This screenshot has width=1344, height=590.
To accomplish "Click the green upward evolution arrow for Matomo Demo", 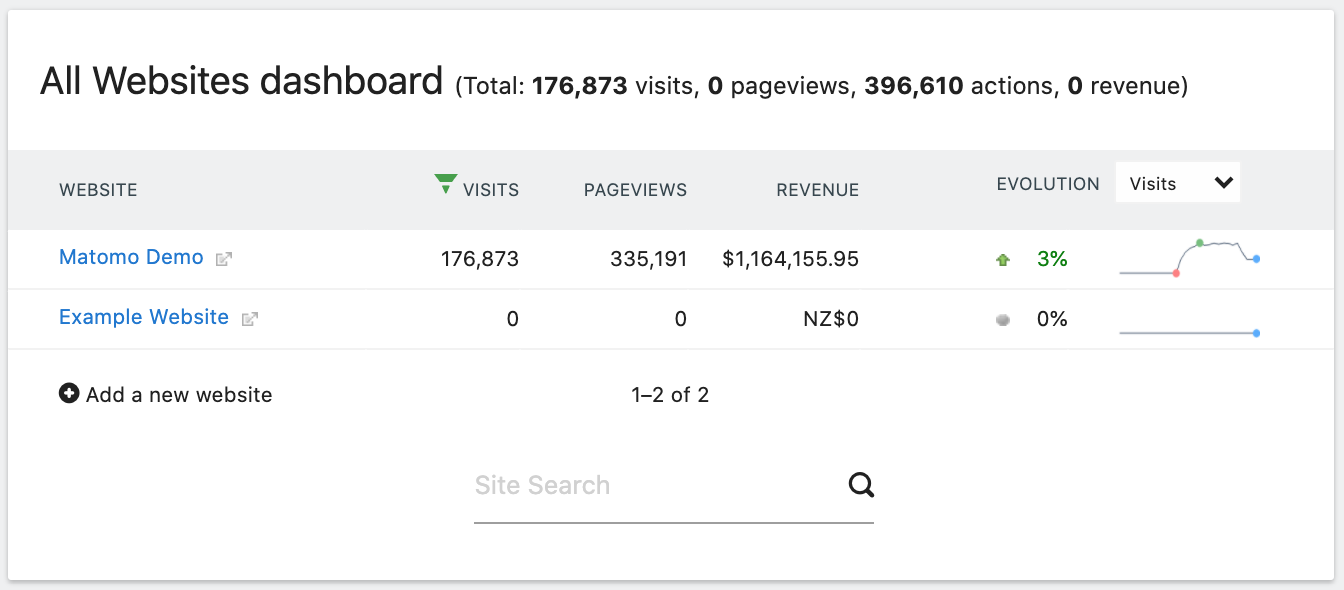I will [x=1002, y=258].
